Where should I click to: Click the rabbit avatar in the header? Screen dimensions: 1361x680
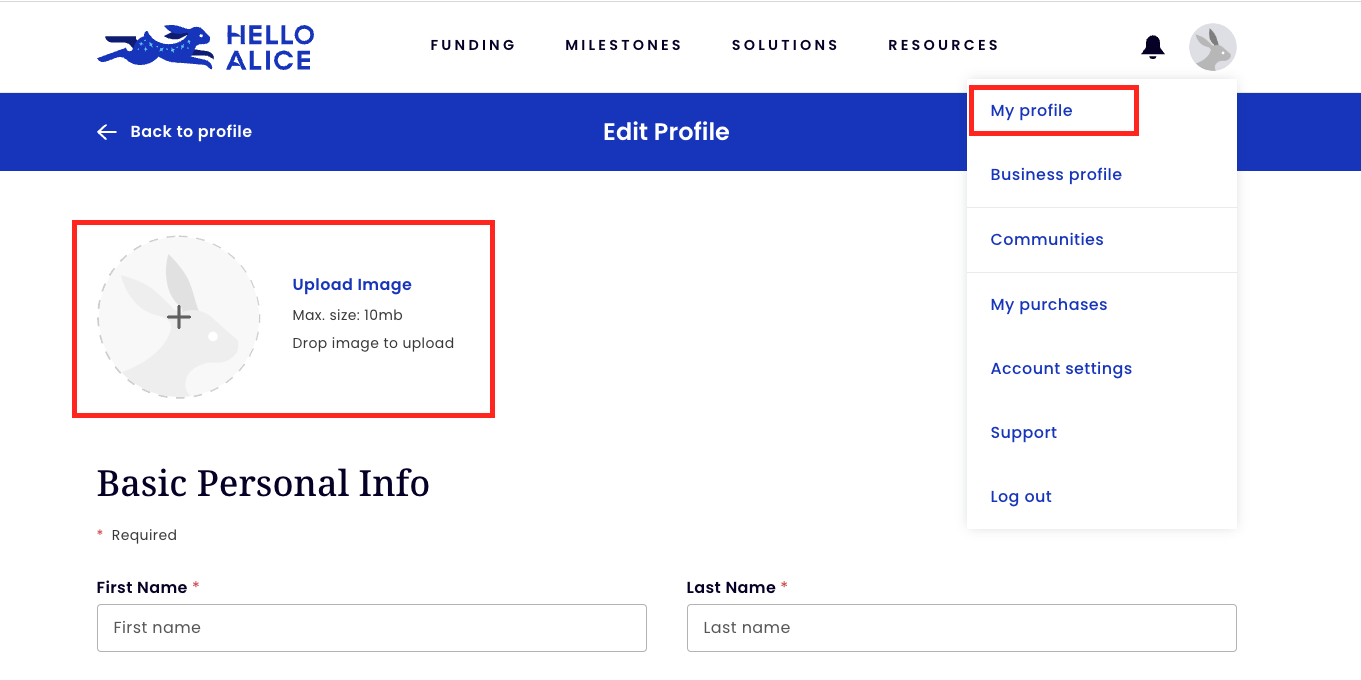[1212, 47]
